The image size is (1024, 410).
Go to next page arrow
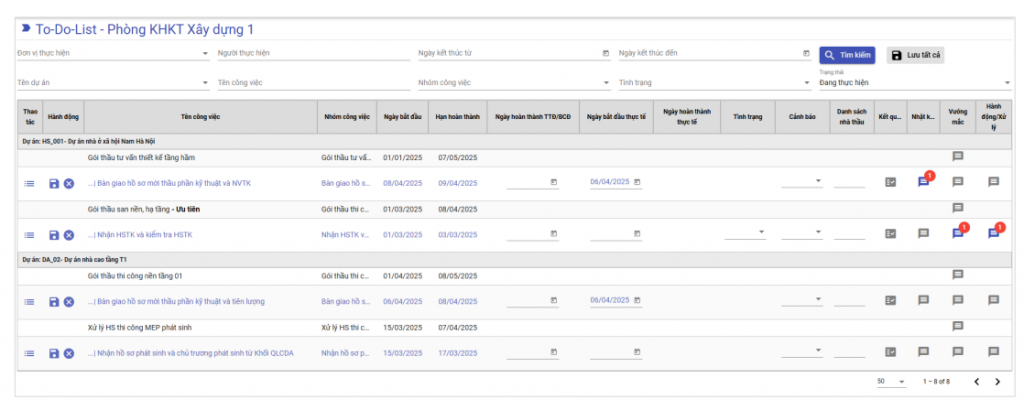click(x=997, y=382)
